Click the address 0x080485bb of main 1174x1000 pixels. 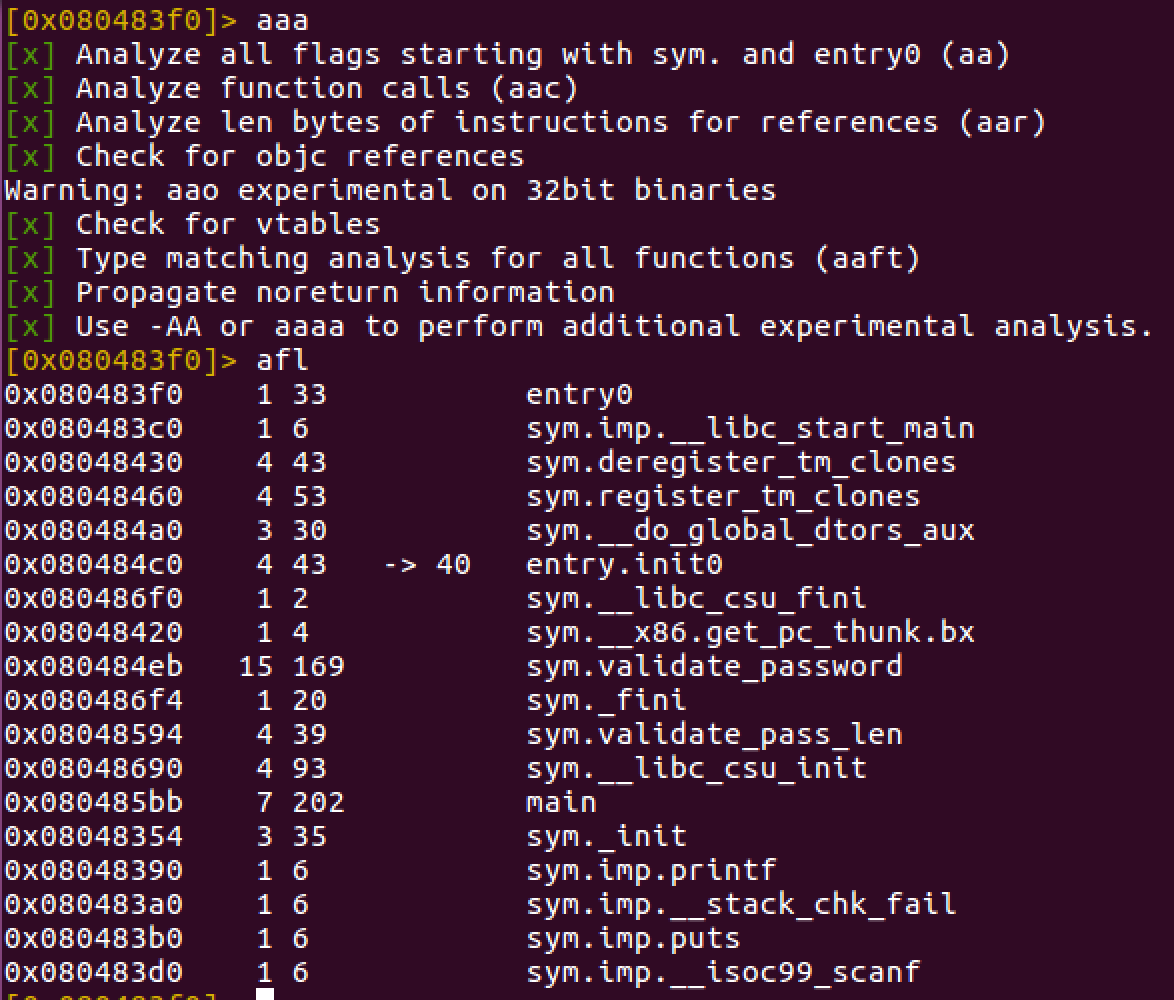click(x=93, y=802)
